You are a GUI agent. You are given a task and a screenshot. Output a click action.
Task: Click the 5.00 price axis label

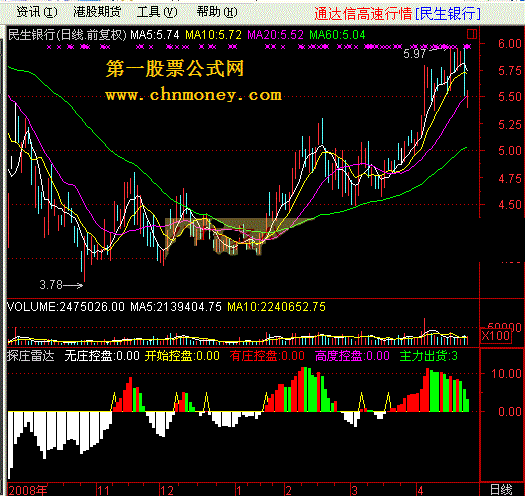pyautogui.click(x=510, y=151)
